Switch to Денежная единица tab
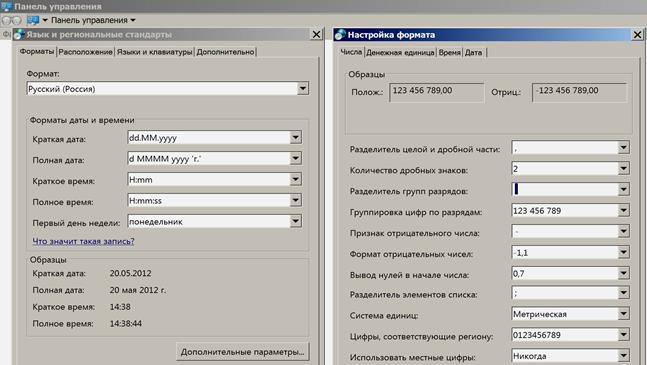Screen dimensions: 647x365 click(x=400, y=52)
